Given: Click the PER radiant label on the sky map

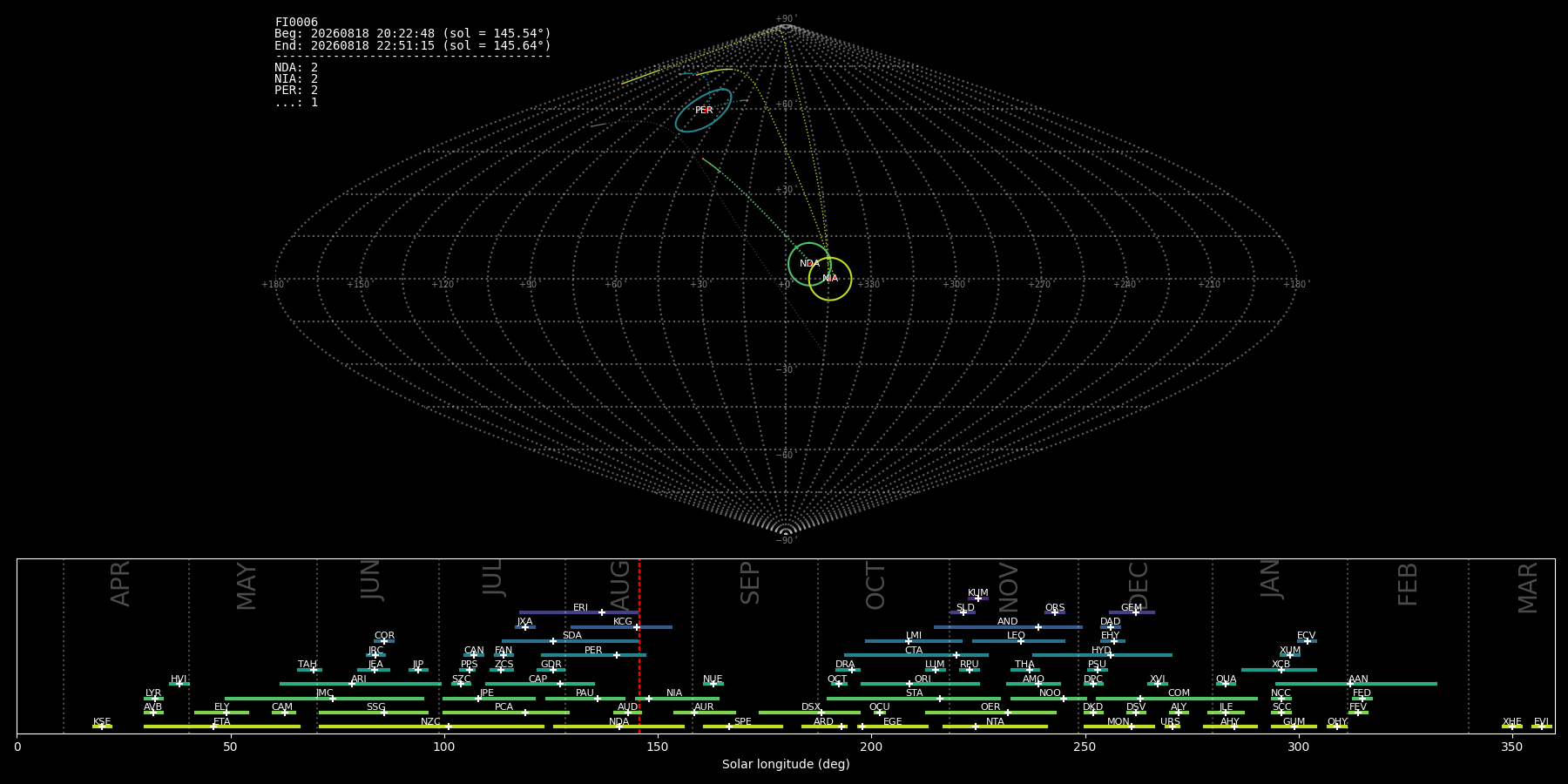Looking at the screenshot, I should 704,111.
